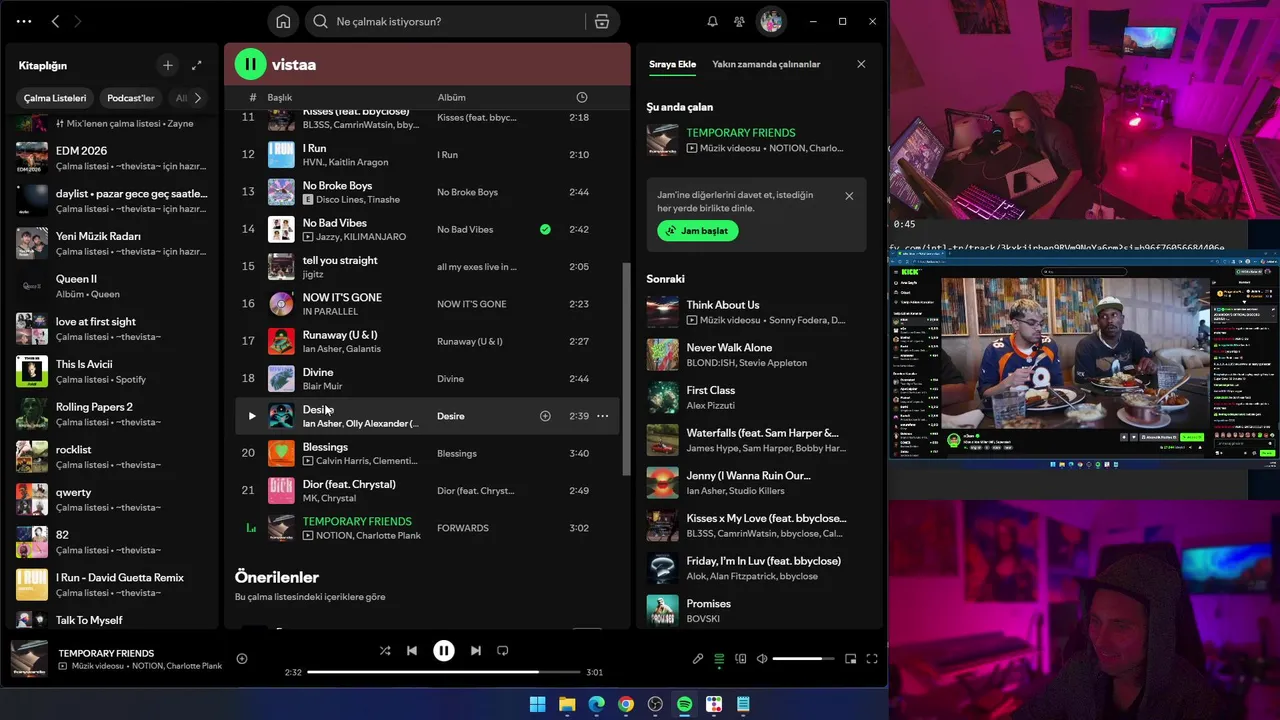
Task: Expand the library panel
Action: pos(197,65)
